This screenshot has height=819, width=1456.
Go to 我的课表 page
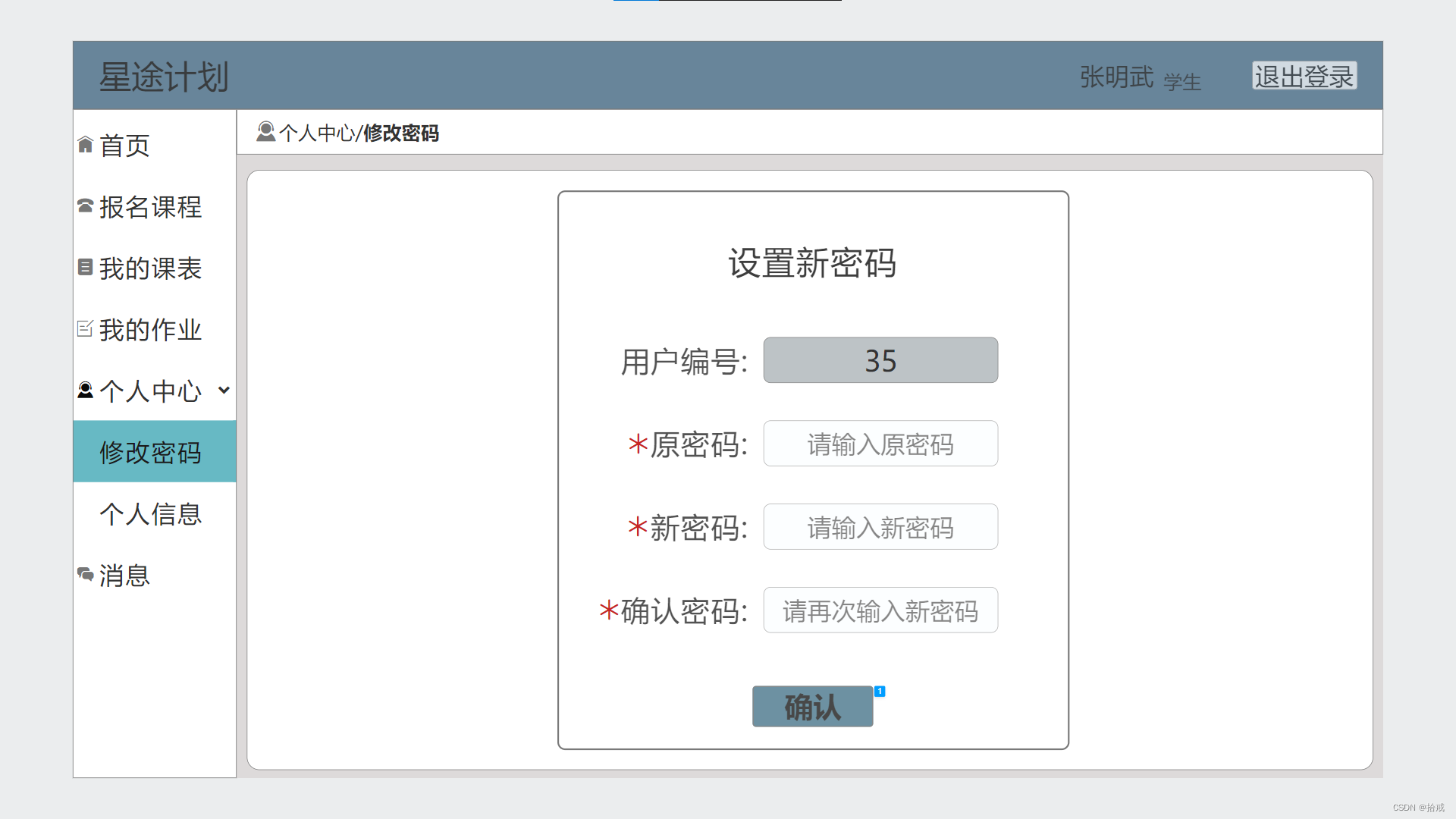click(150, 268)
